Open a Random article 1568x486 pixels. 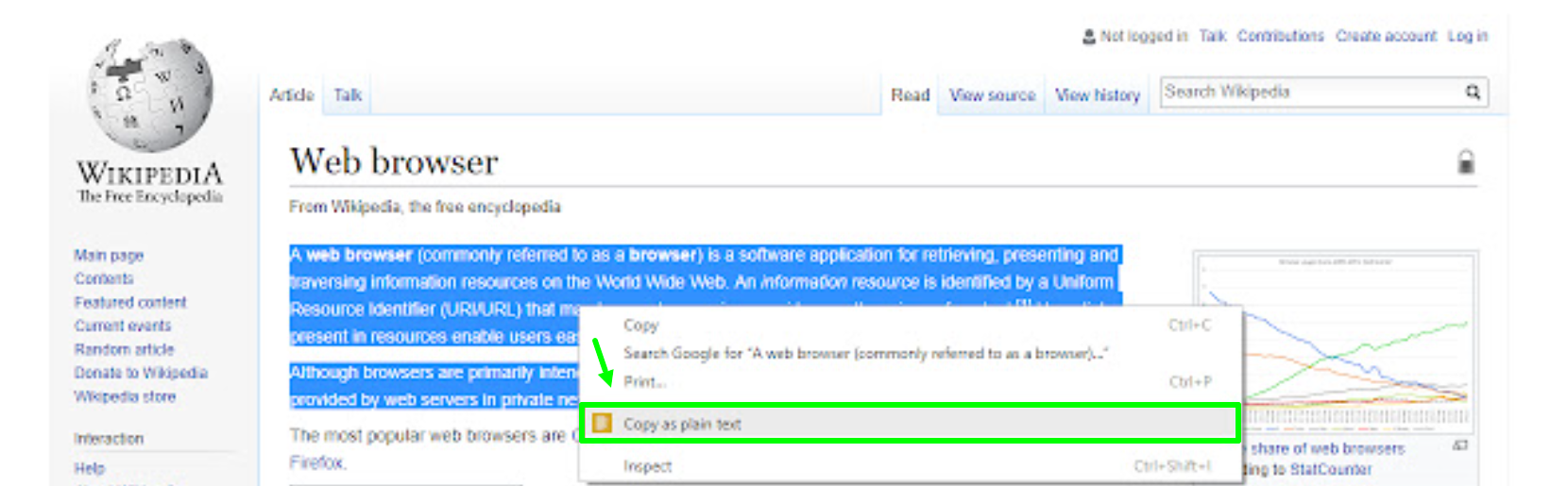[124, 350]
